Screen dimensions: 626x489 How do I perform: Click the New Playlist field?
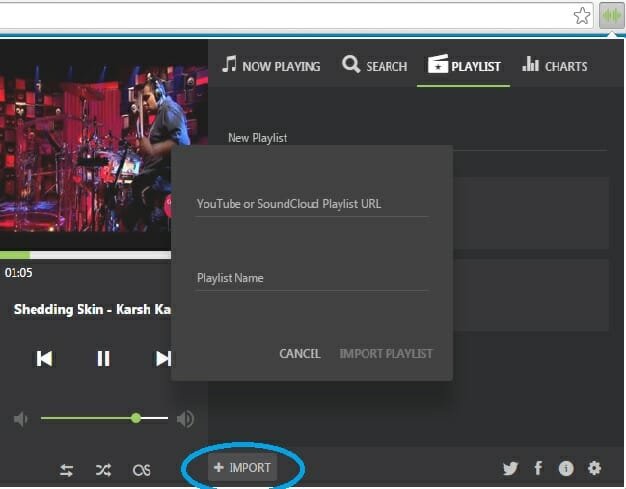click(418, 139)
